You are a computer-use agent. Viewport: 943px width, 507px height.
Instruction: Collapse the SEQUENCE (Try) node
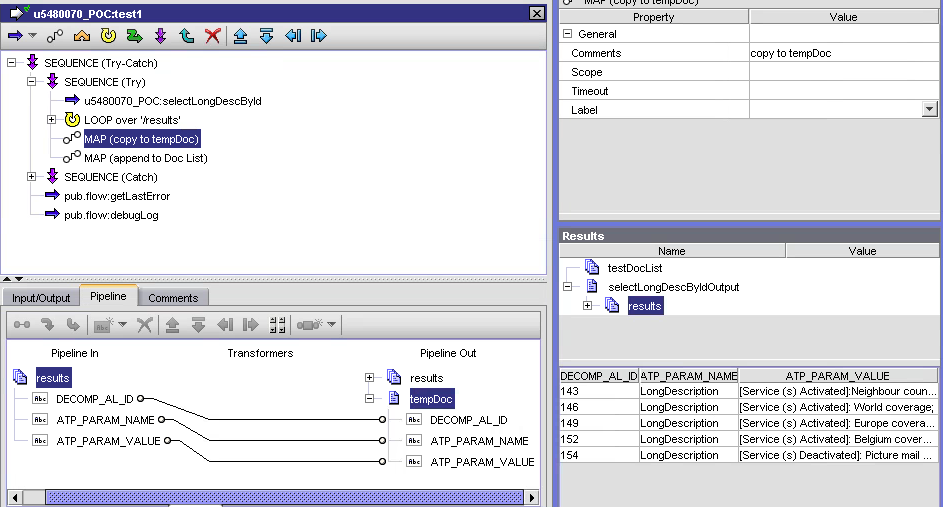(x=31, y=82)
